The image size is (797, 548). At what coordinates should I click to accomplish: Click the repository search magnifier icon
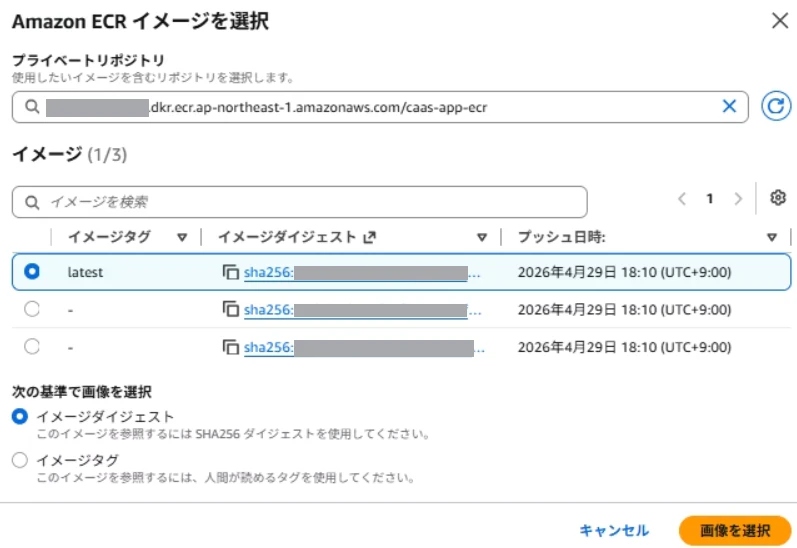click(32, 107)
